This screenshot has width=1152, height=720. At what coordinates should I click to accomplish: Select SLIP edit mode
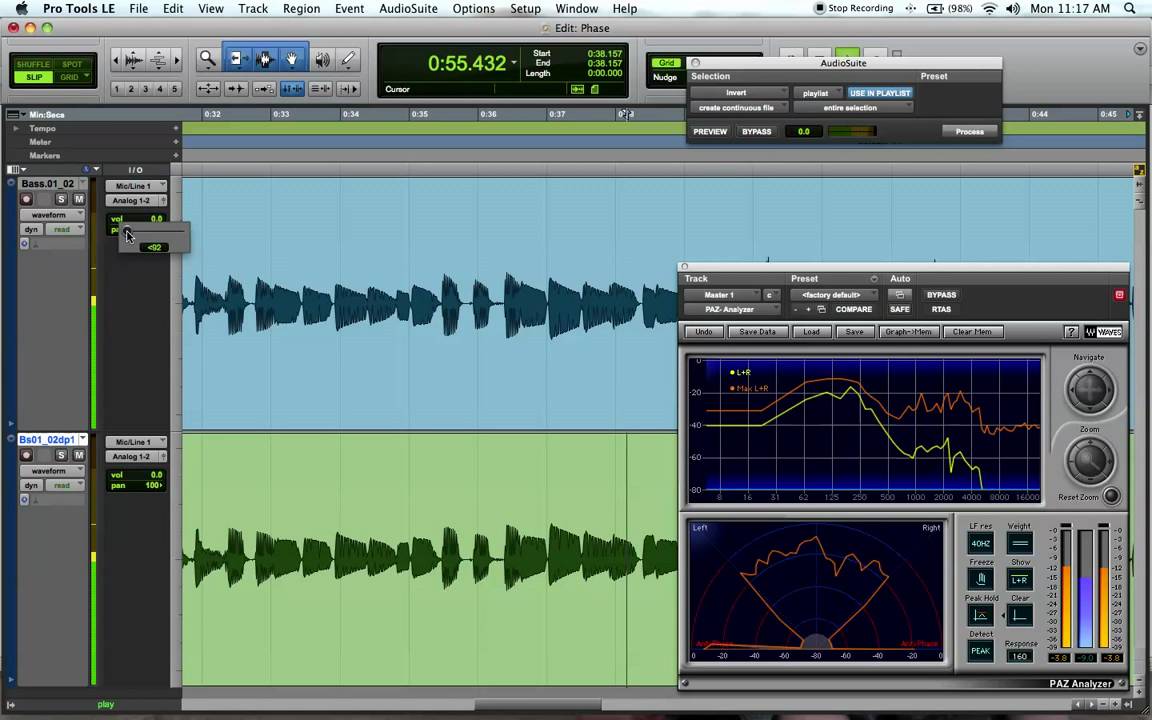coord(34,77)
